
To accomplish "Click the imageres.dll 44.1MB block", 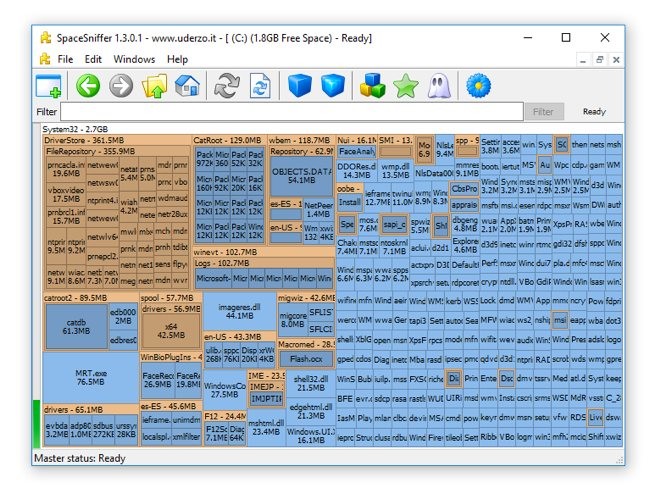I will pos(240,311).
